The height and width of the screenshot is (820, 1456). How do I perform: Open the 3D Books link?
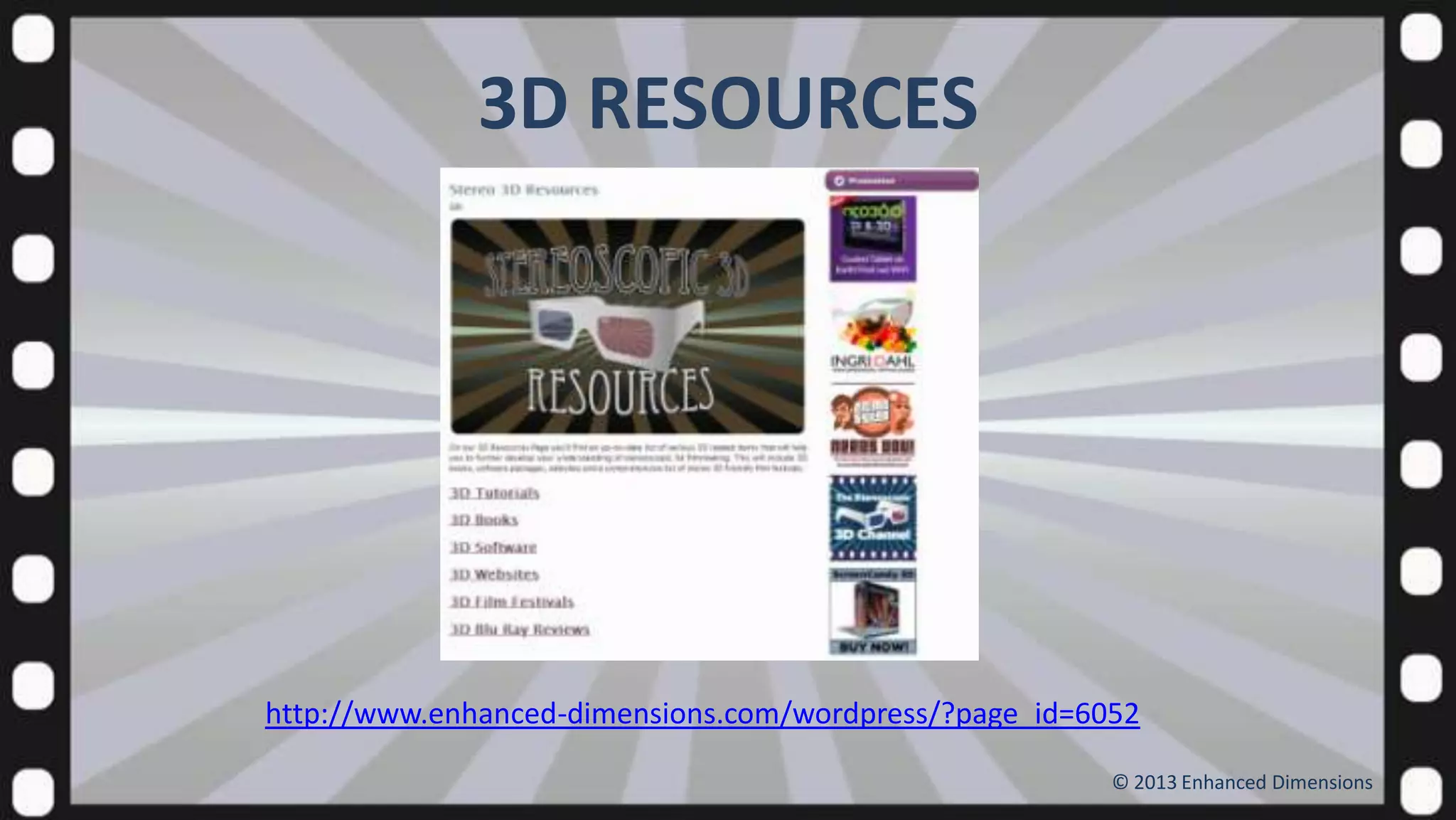click(483, 520)
